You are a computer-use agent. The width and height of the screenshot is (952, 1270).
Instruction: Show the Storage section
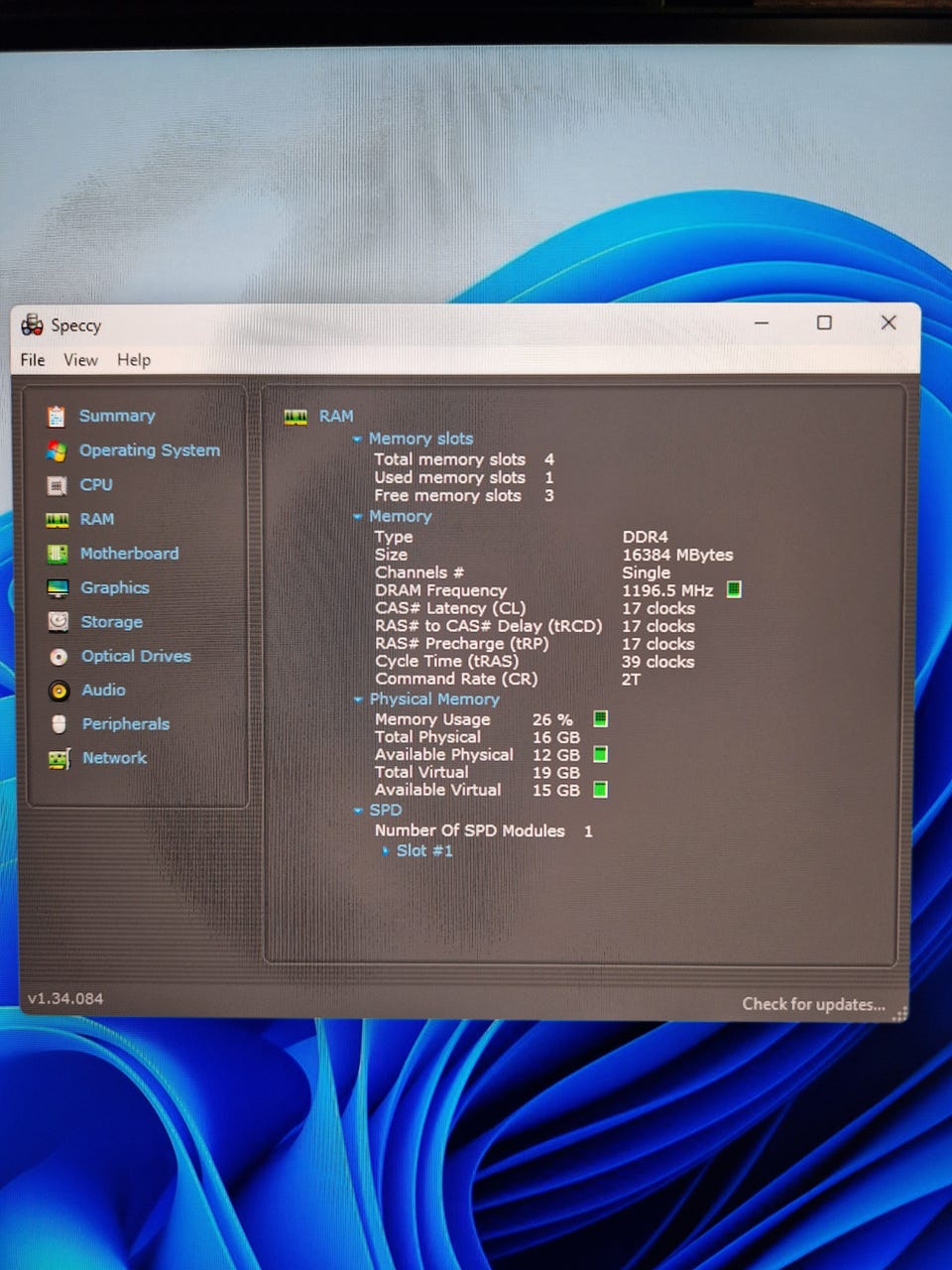tap(111, 622)
